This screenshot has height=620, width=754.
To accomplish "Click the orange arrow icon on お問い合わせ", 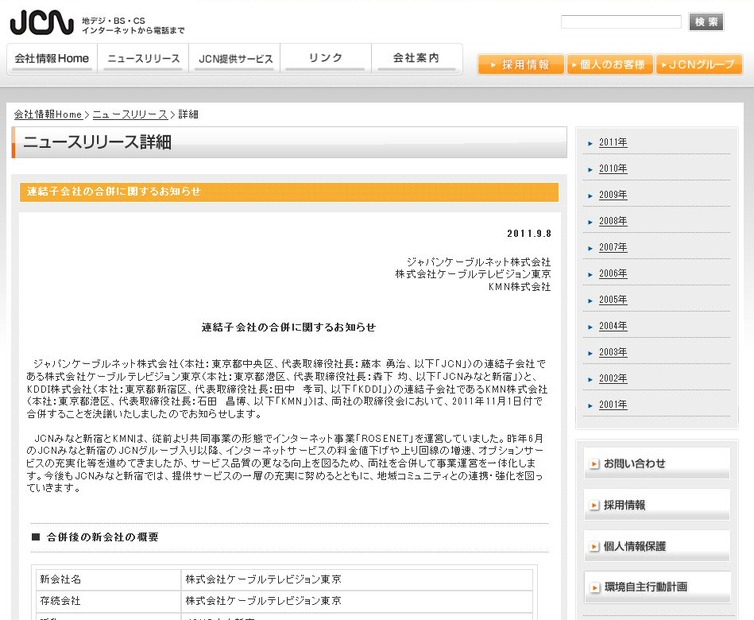I will [x=594, y=464].
